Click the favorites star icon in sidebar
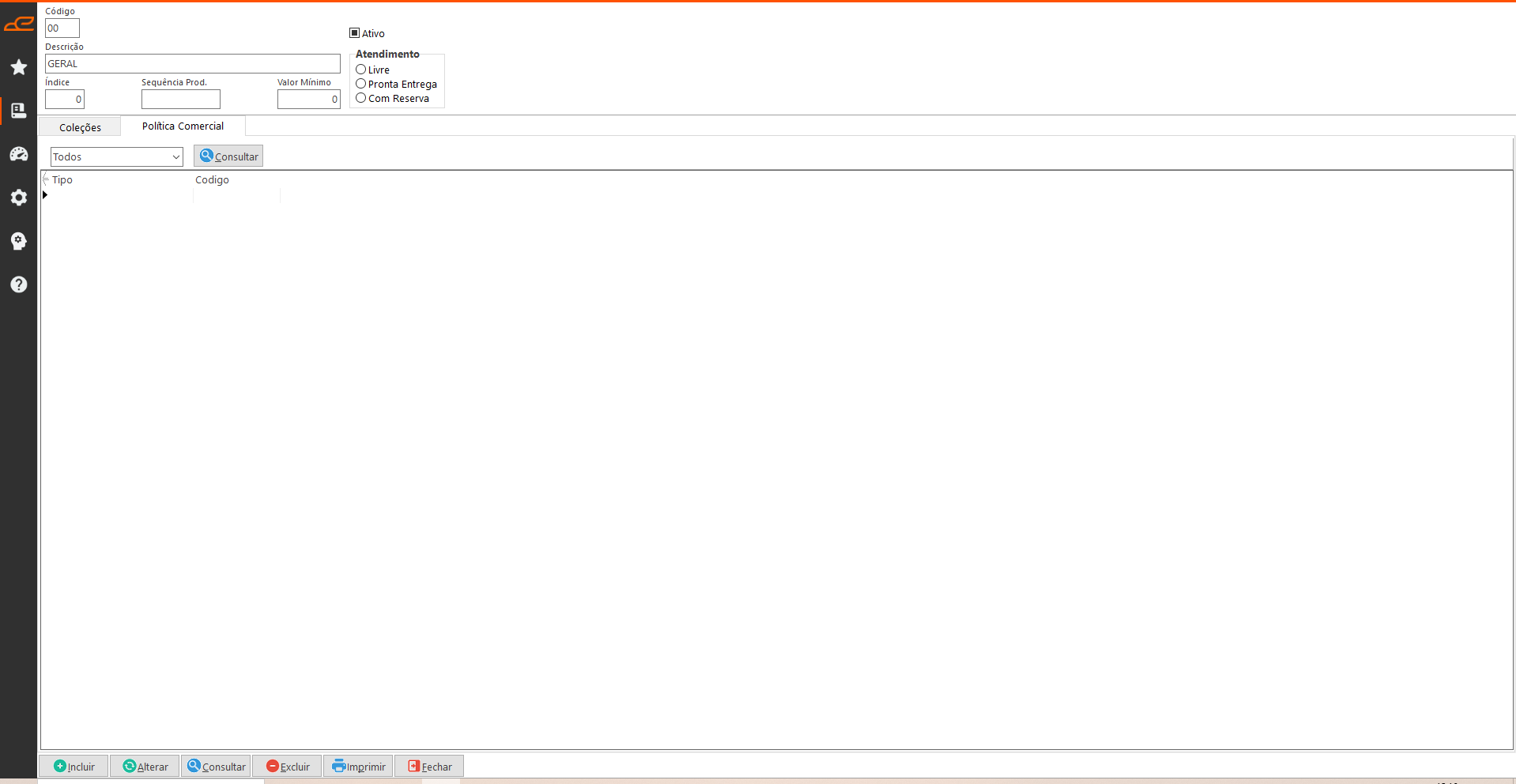The image size is (1516, 784). 19,67
